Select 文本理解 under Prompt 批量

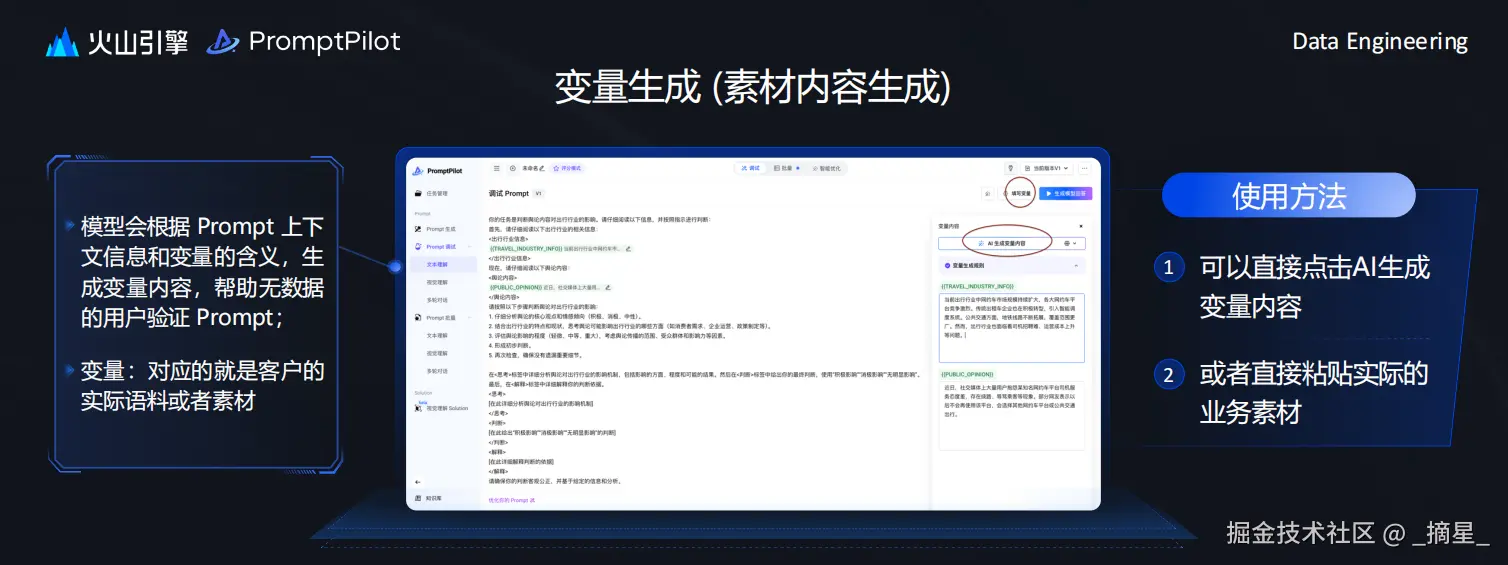tap(437, 335)
